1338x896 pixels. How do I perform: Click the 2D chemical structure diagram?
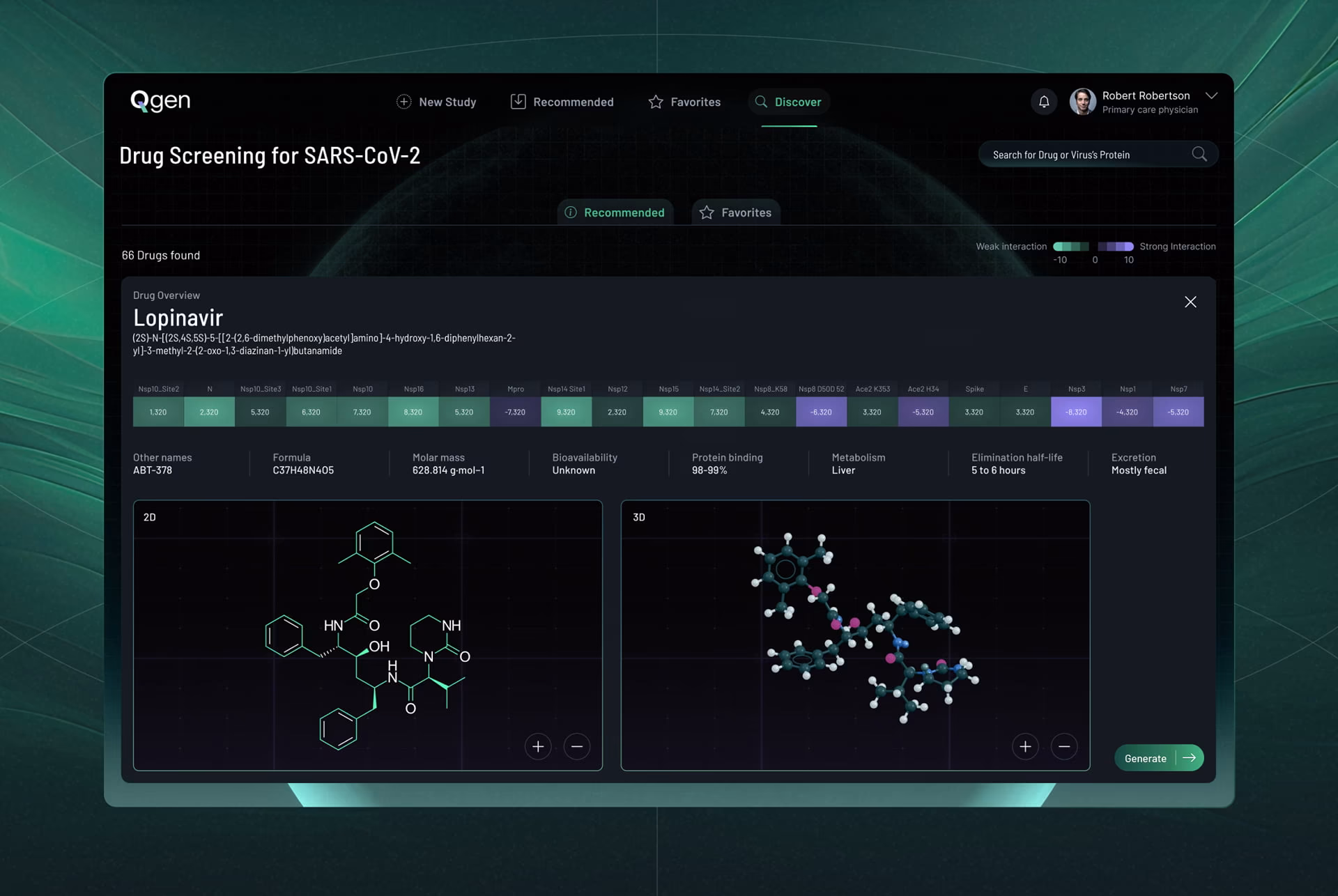[x=369, y=635]
